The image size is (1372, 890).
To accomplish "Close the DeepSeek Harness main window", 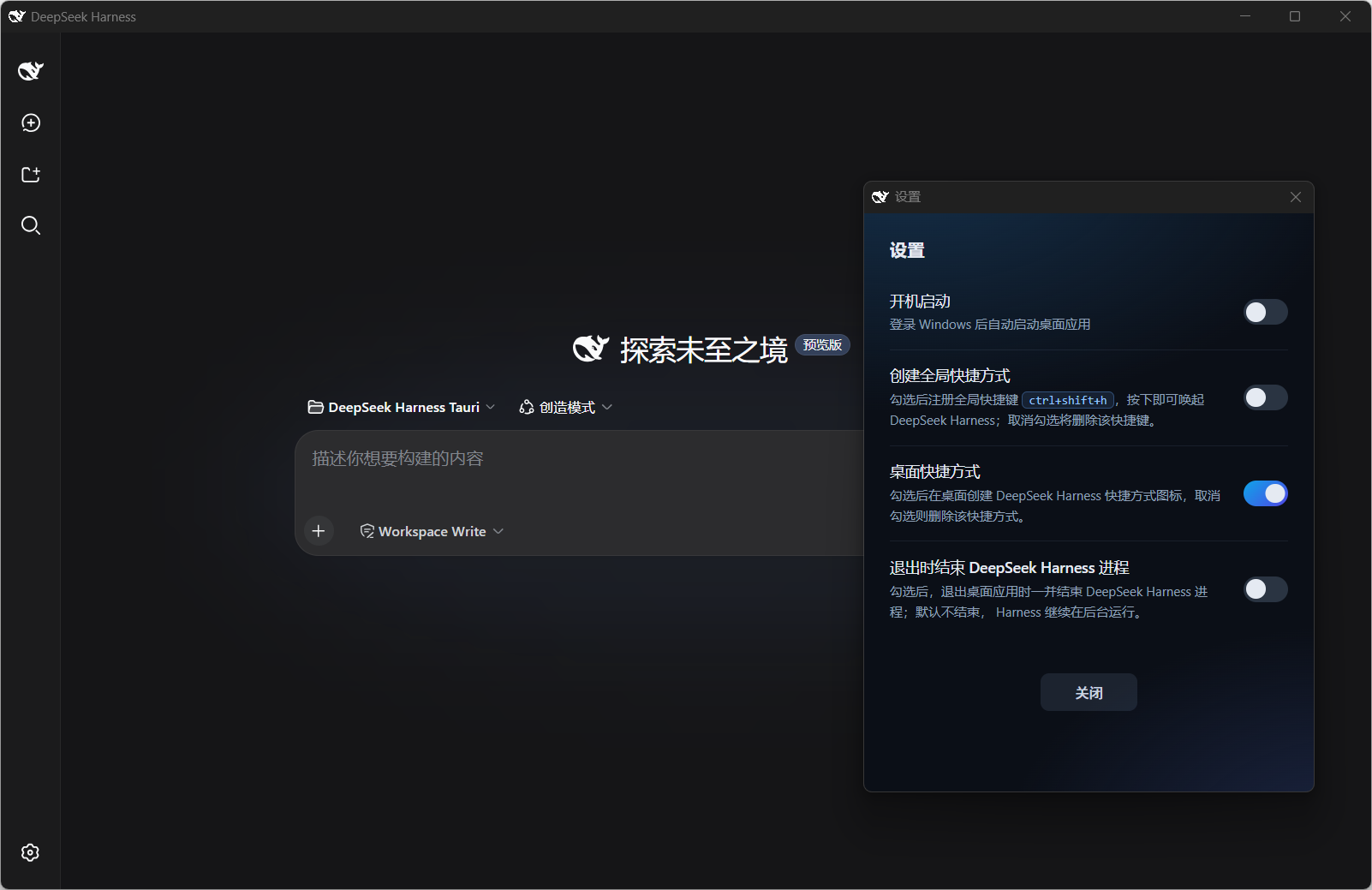I will click(x=1345, y=16).
